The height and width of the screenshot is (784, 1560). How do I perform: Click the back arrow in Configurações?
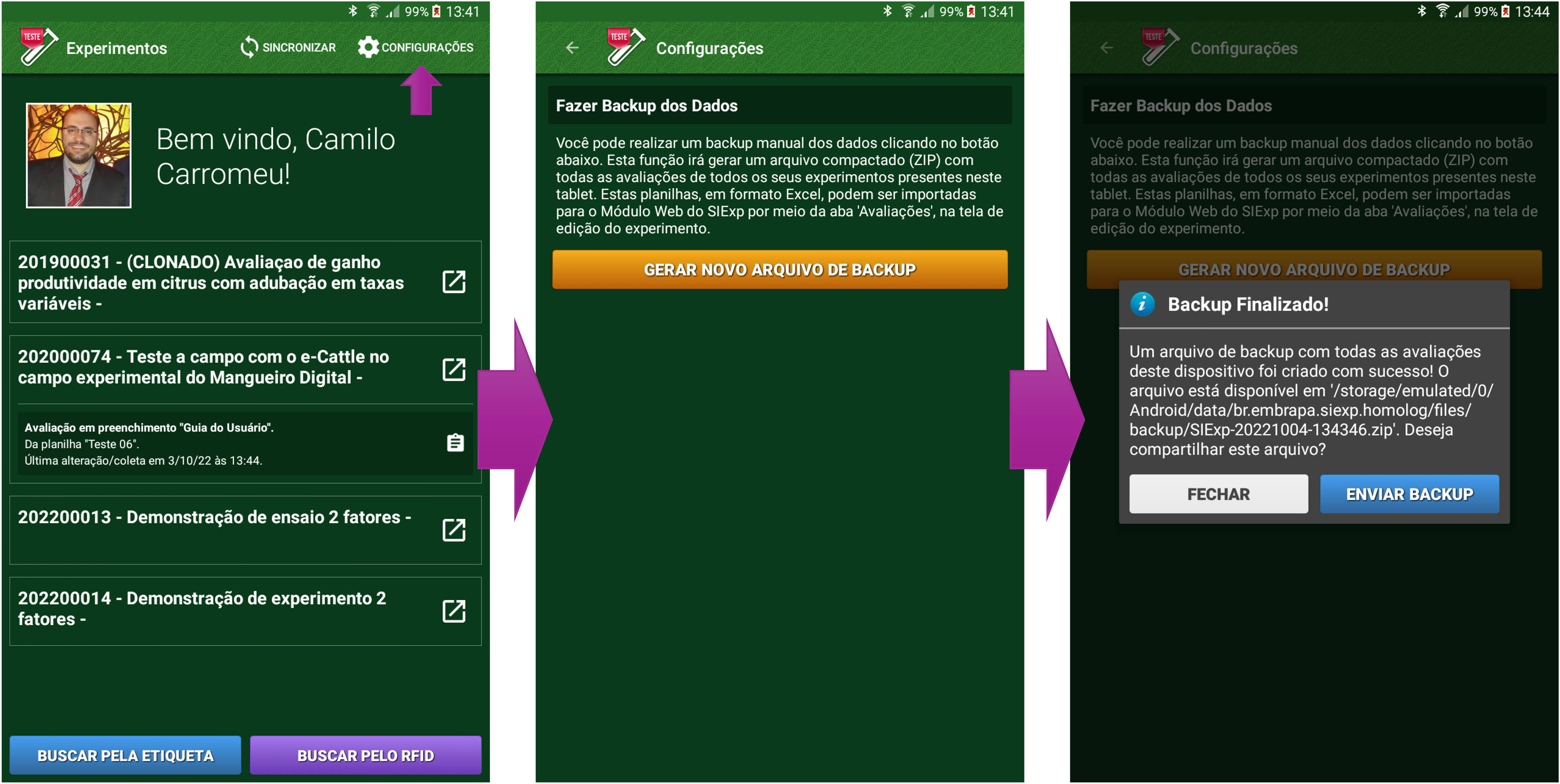coord(571,47)
